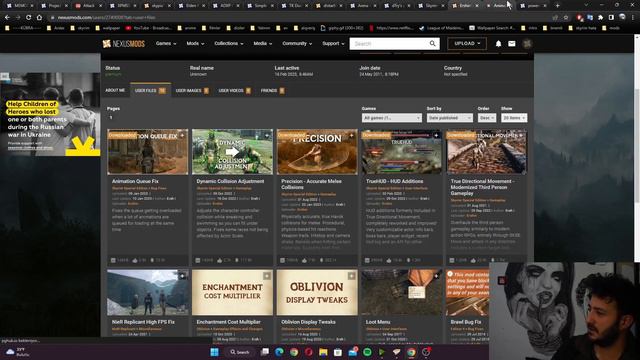Open the Sort by dropdown
The height and width of the screenshot is (360, 640).
coord(450,118)
